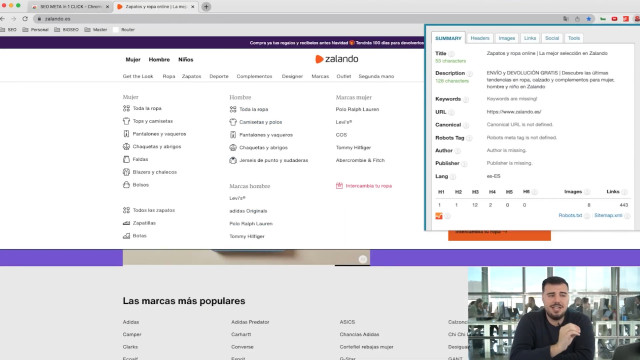
Task: Click the share icon in address bar
Action: coord(577,19)
